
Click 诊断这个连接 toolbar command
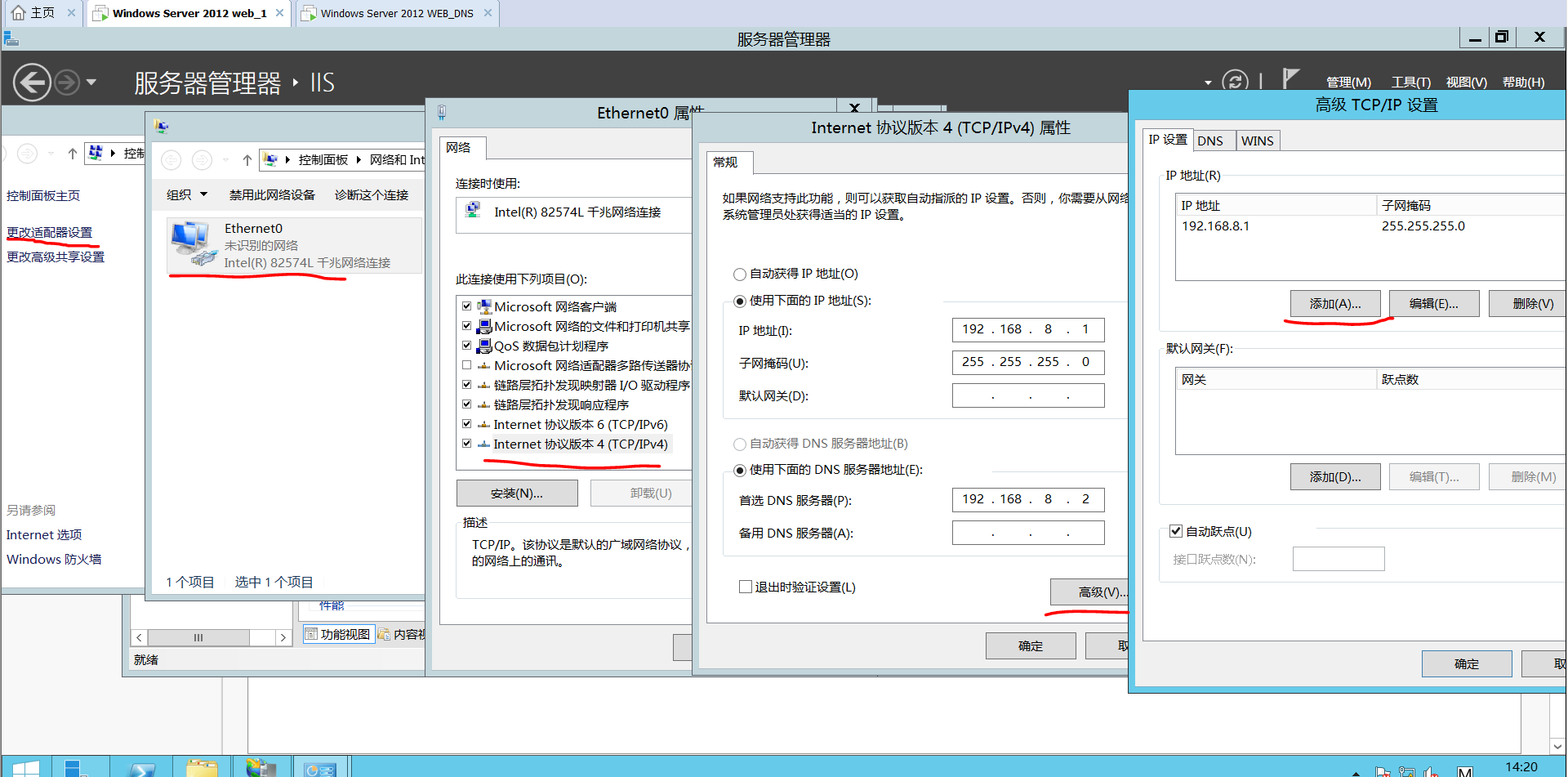click(372, 195)
